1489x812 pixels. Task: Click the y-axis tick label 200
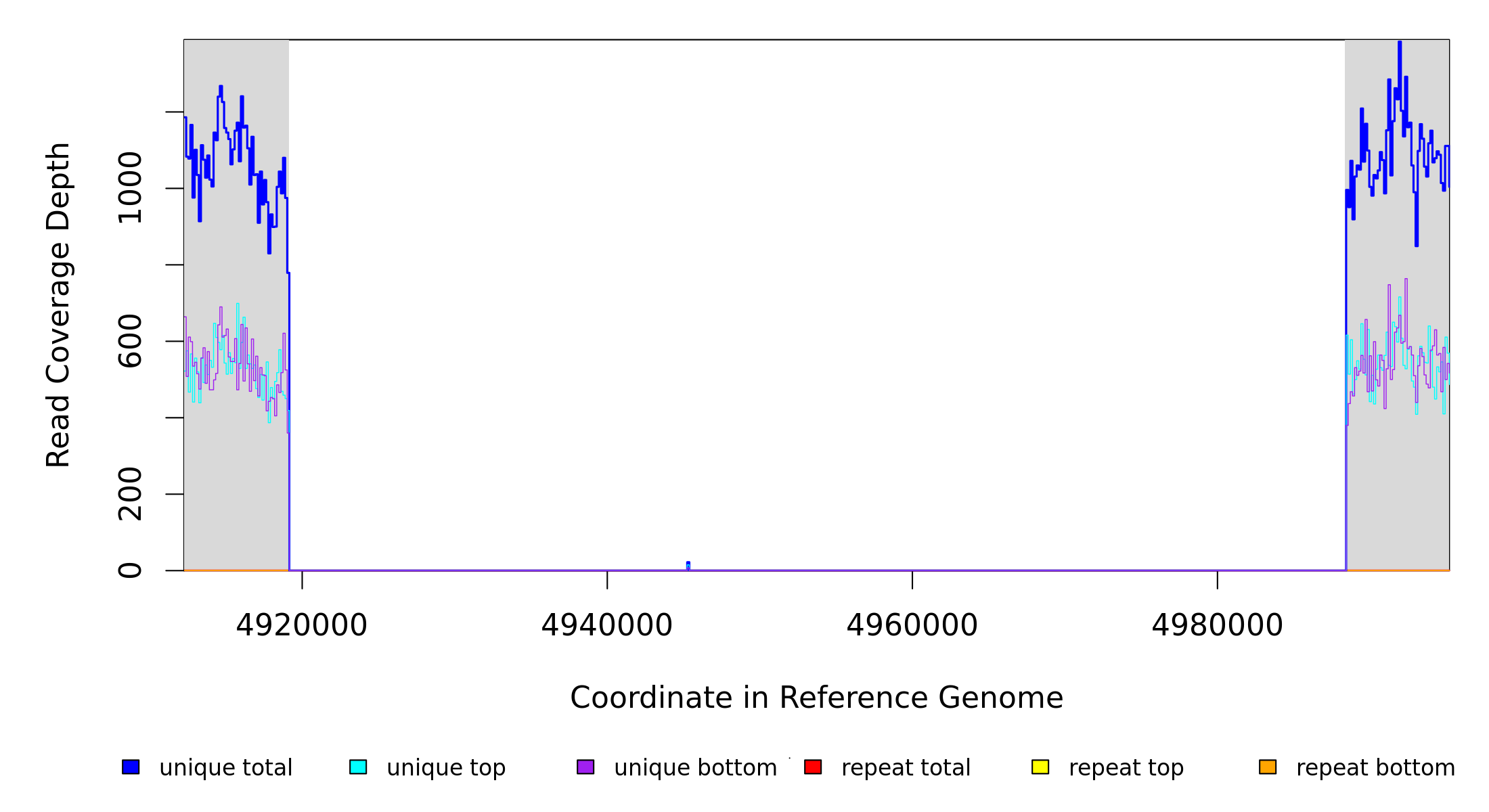pyautogui.click(x=130, y=494)
